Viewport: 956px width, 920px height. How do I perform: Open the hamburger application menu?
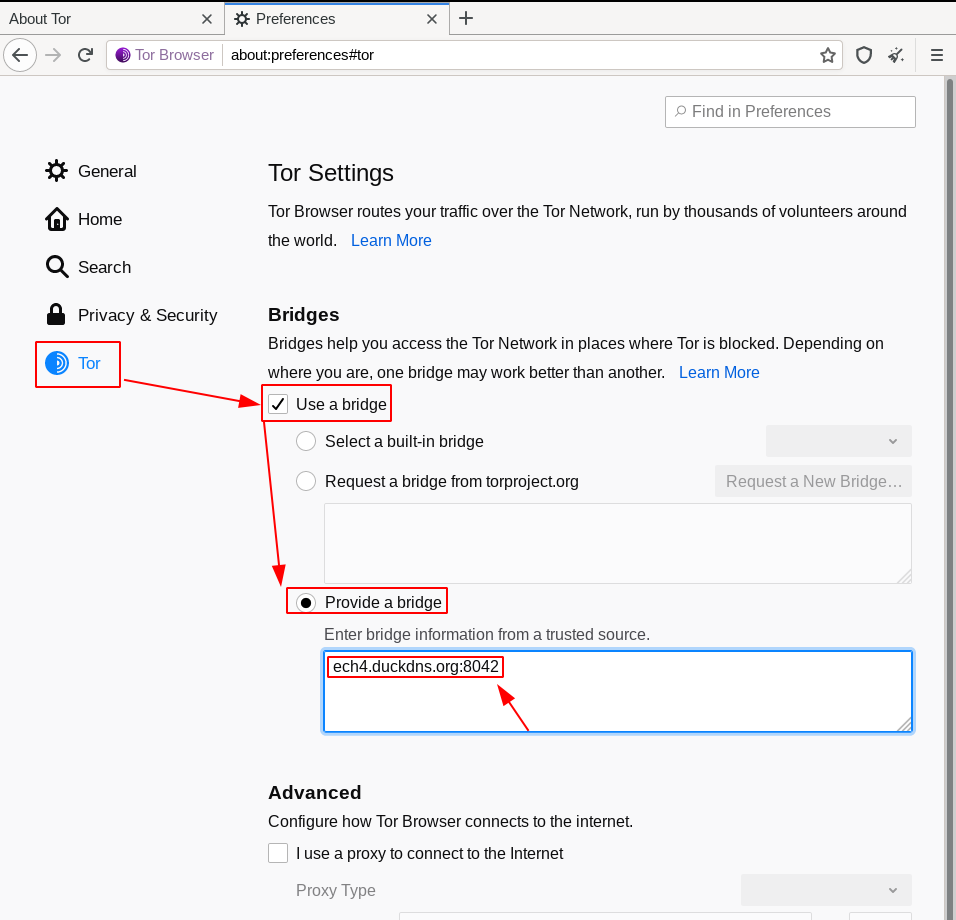[937, 55]
